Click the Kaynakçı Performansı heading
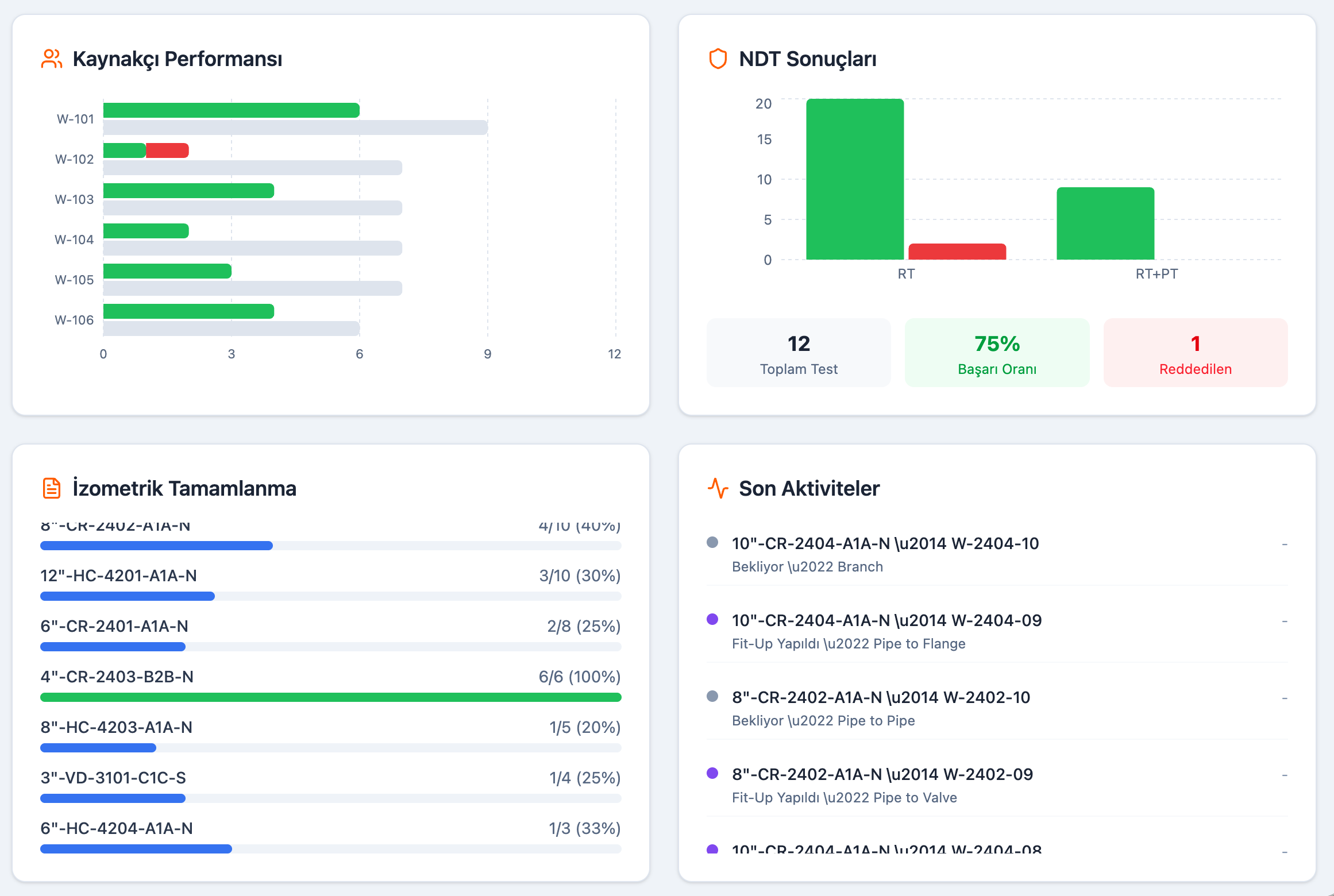This screenshot has width=1334, height=896. click(178, 59)
